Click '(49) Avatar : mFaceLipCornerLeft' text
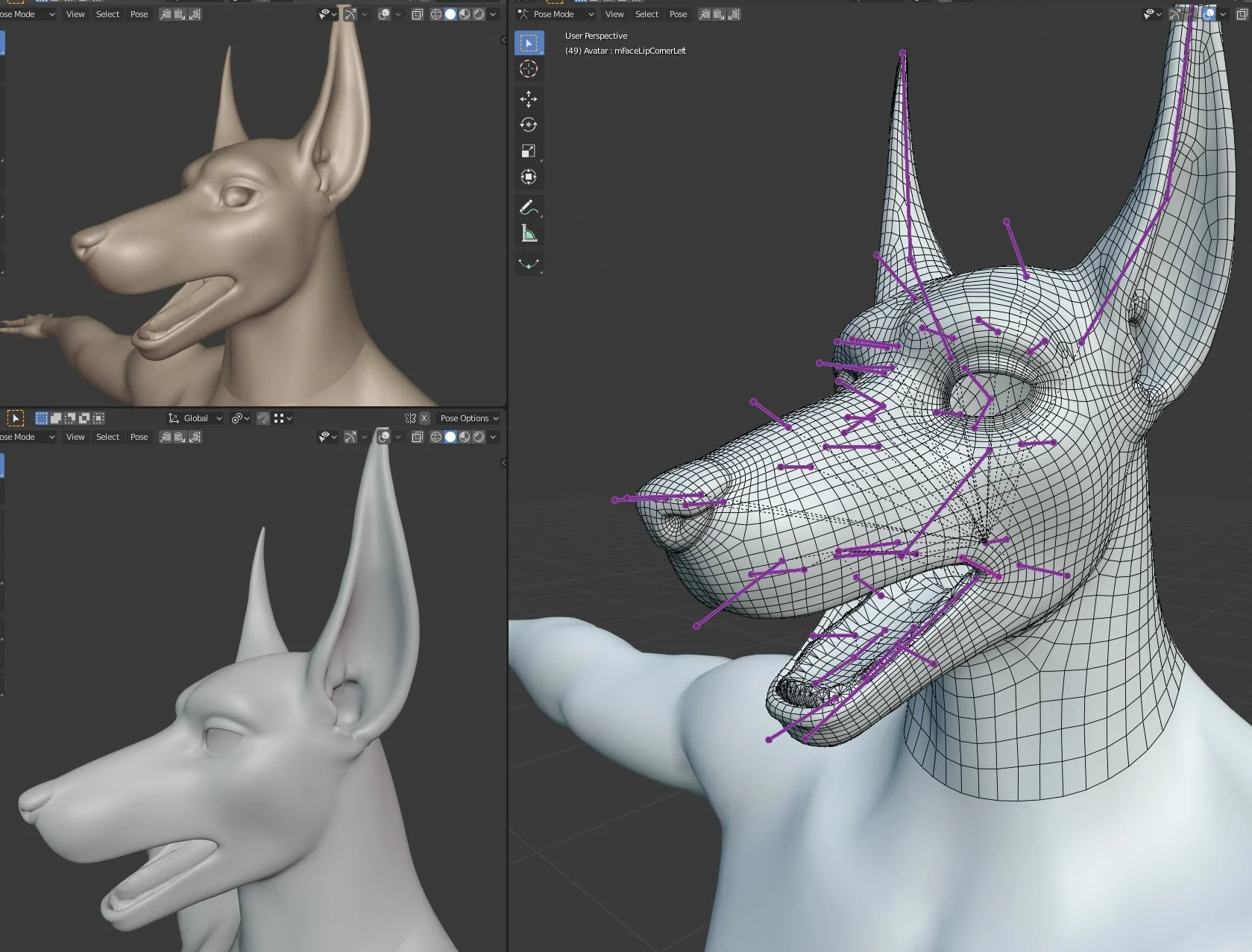 click(x=625, y=51)
